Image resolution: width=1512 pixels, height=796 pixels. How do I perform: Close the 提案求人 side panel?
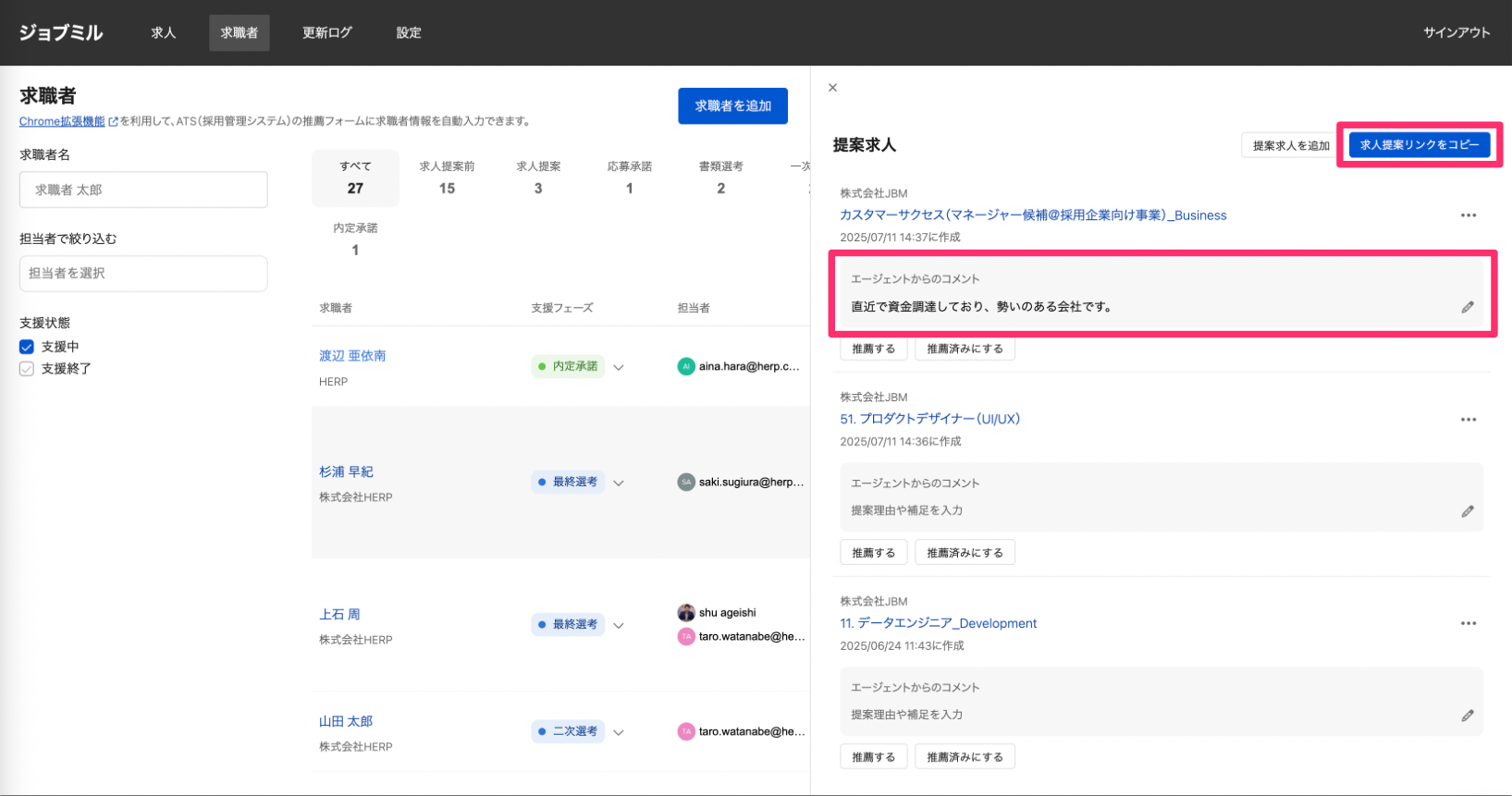pos(832,88)
